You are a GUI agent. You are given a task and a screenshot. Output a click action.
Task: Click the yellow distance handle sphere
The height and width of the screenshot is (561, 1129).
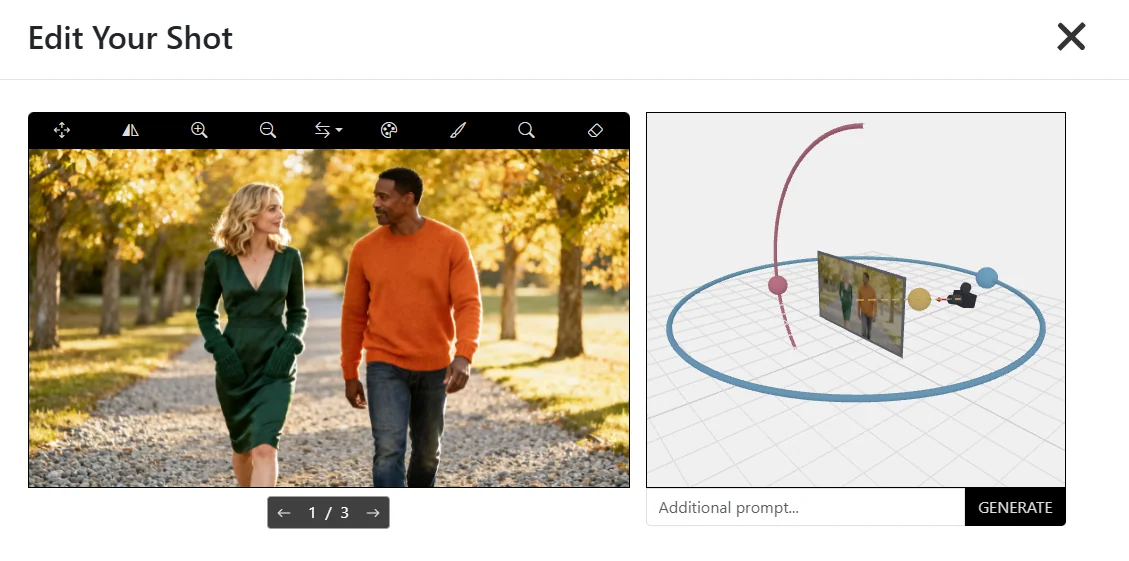(x=919, y=299)
